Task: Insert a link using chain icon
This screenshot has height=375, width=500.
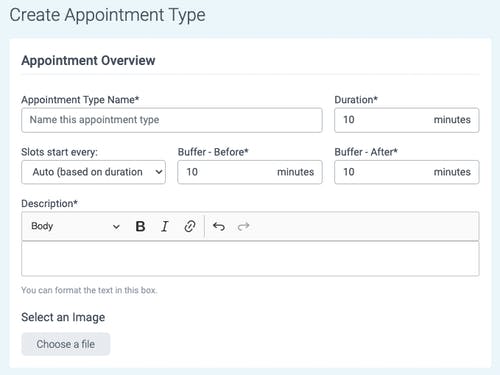Action: (190, 226)
